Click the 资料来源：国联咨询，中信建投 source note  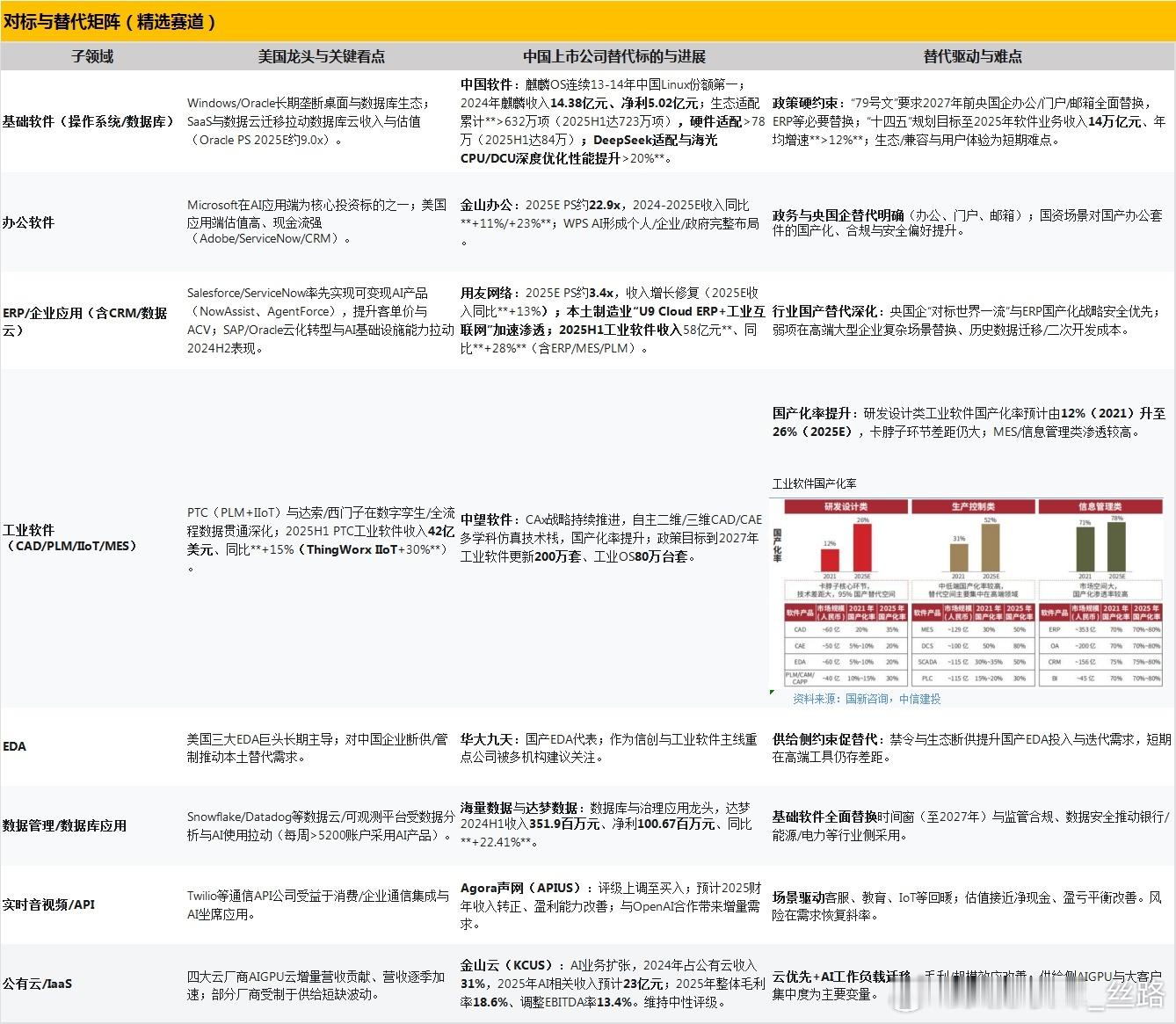pyautogui.click(x=867, y=699)
